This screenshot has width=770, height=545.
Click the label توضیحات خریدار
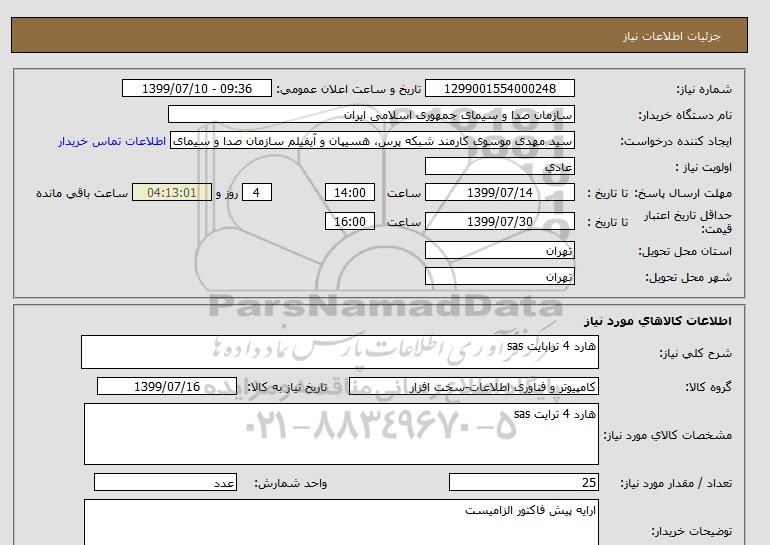coord(691,531)
